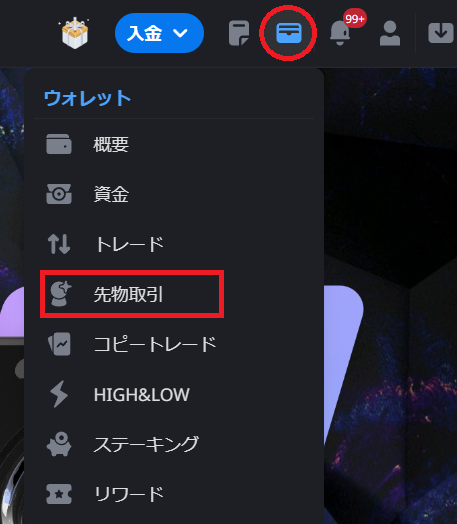Select トレード wallet entry
The width and height of the screenshot is (457, 524).
pyautogui.click(x=174, y=244)
